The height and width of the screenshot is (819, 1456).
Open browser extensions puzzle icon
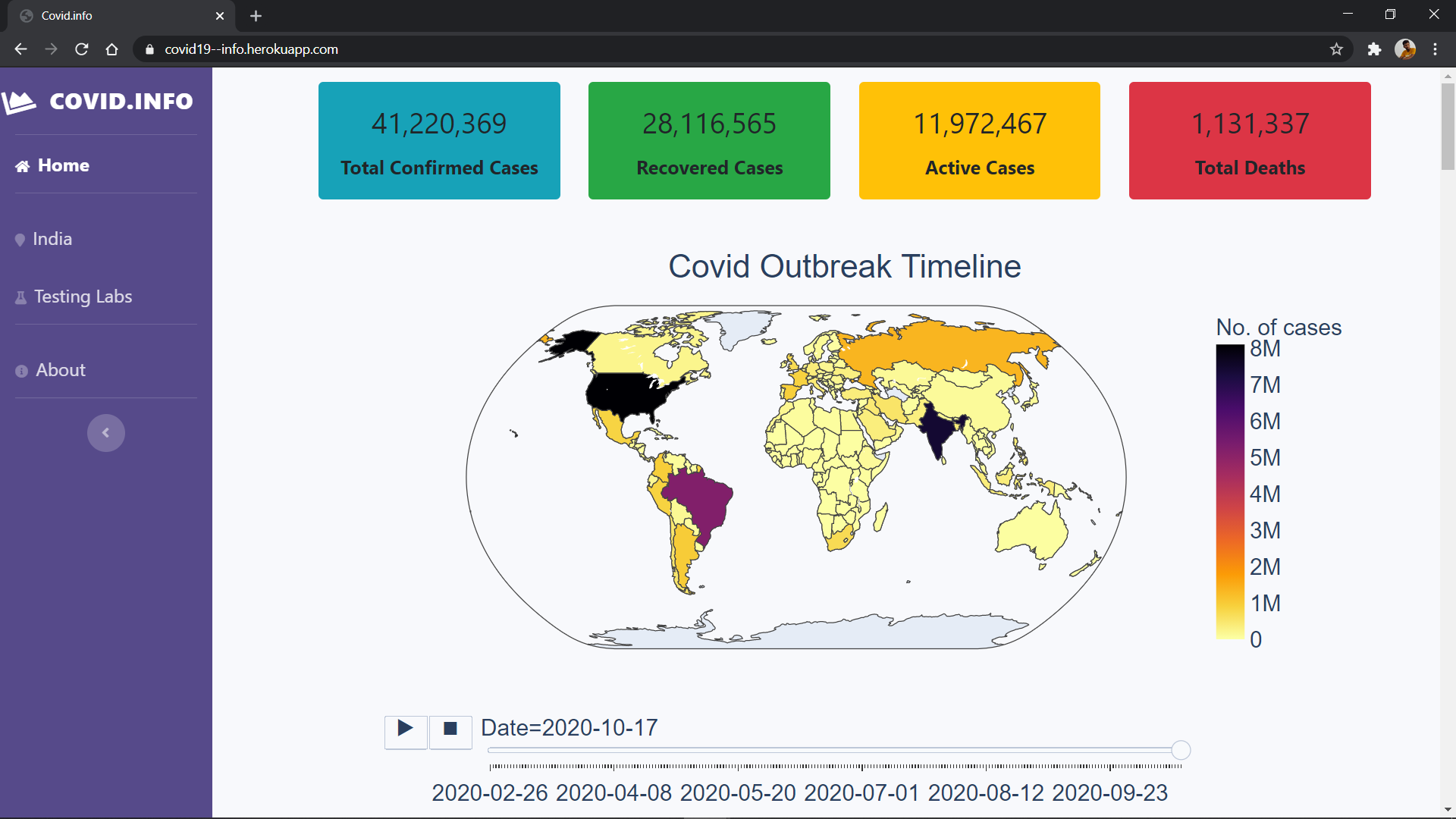pos(1374,49)
